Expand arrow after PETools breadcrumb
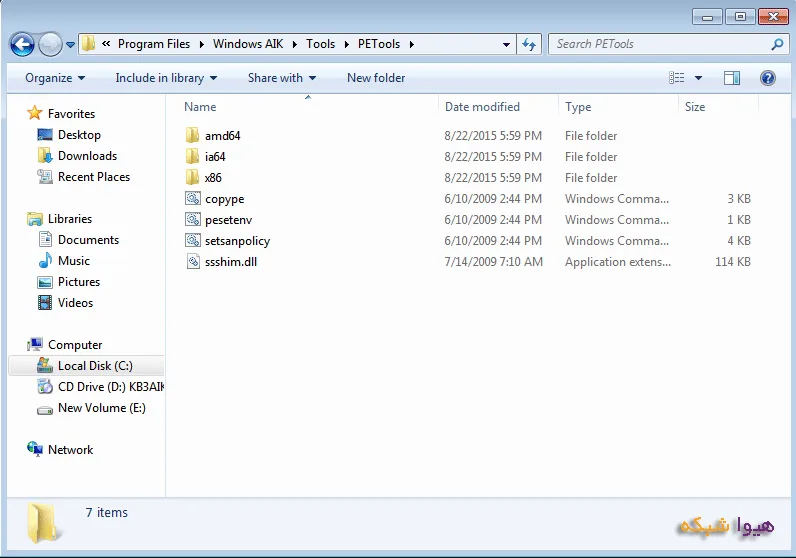The width and height of the screenshot is (796, 558). [x=412, y=44]
